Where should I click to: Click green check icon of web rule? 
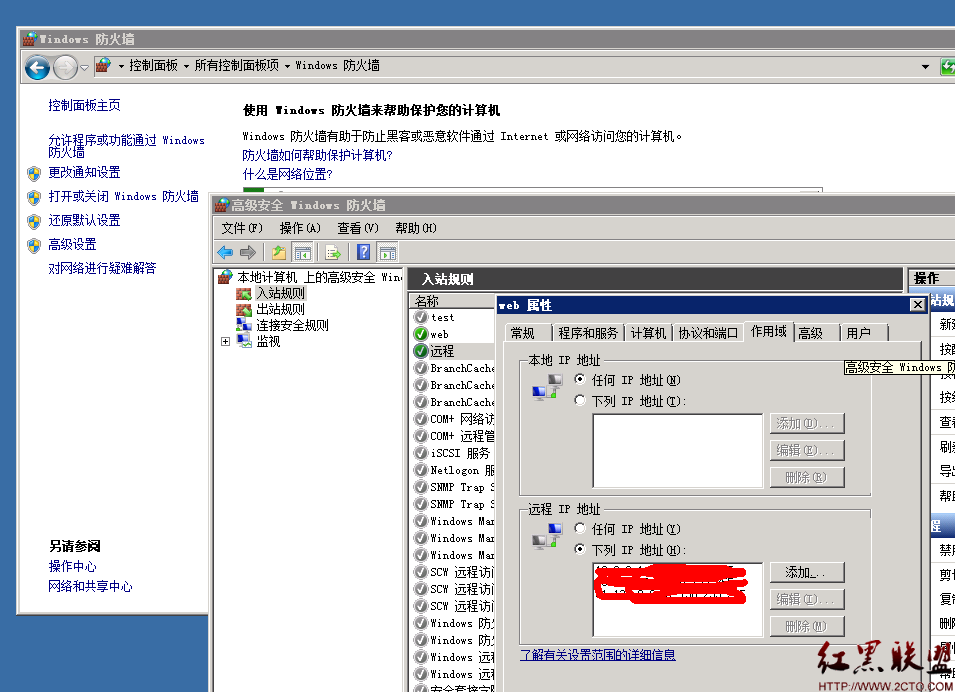421,334
